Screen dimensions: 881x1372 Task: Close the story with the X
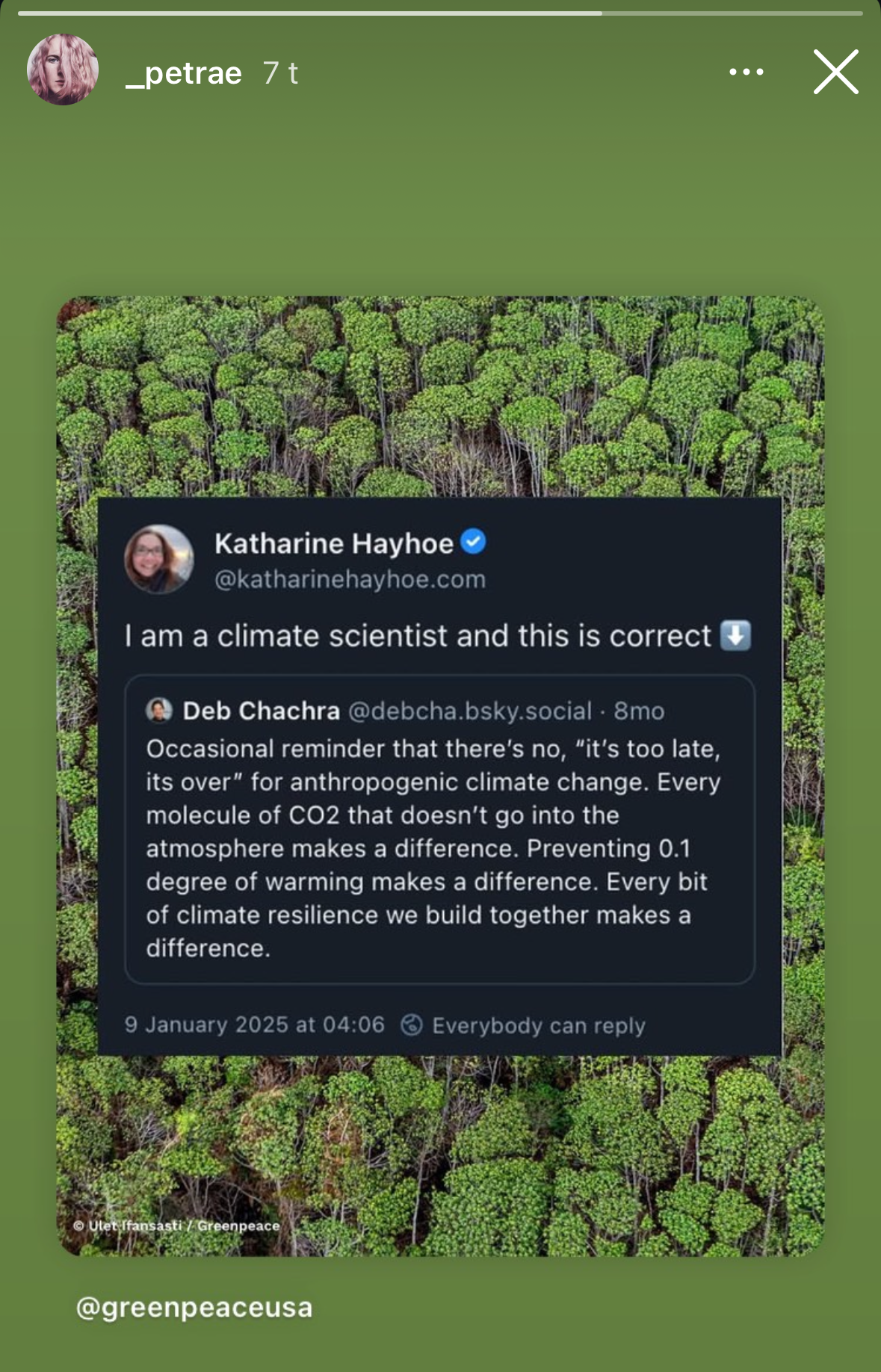tap(835, 72)
